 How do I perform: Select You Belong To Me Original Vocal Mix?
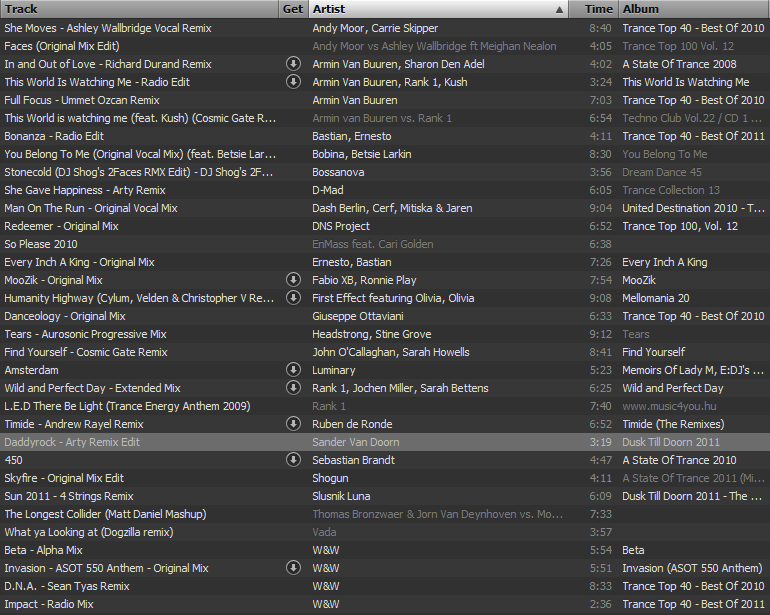click(140, 154)
